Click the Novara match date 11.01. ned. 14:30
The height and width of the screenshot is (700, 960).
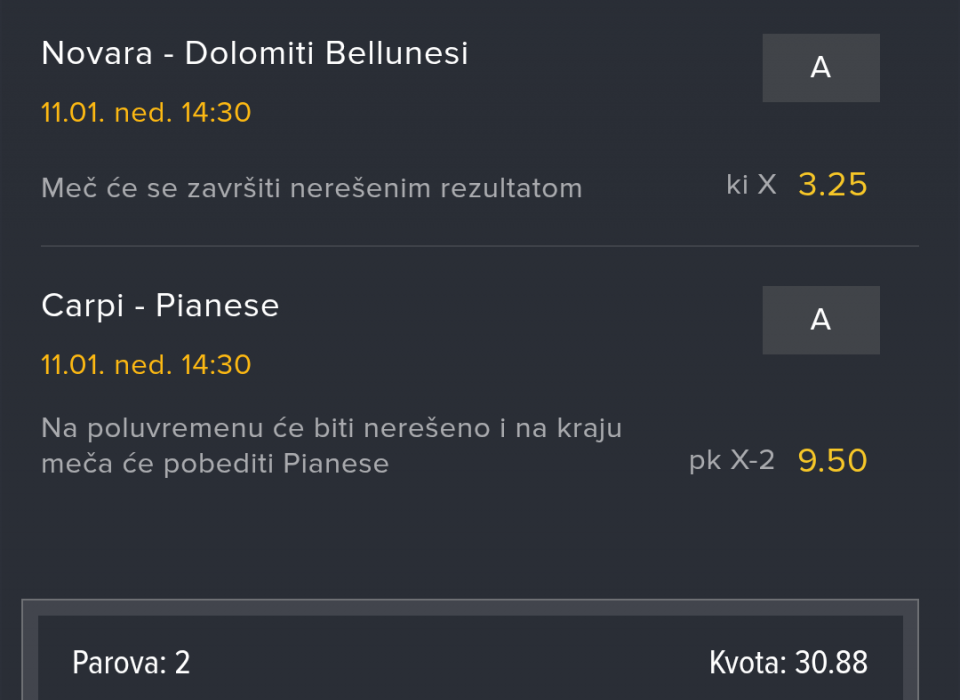(x=146, y=113)
